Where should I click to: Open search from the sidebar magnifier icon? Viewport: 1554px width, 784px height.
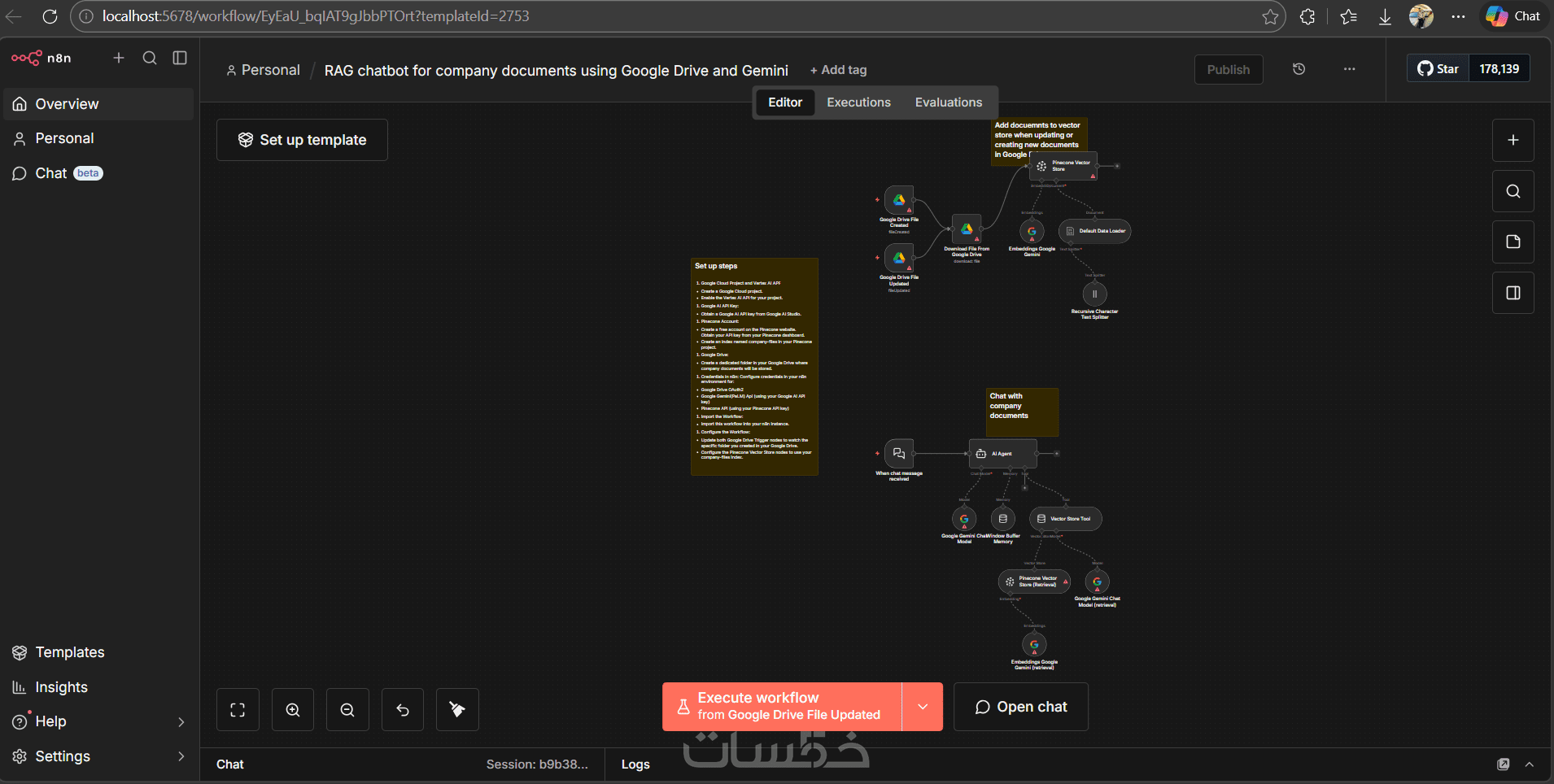[x=150, y=58]
